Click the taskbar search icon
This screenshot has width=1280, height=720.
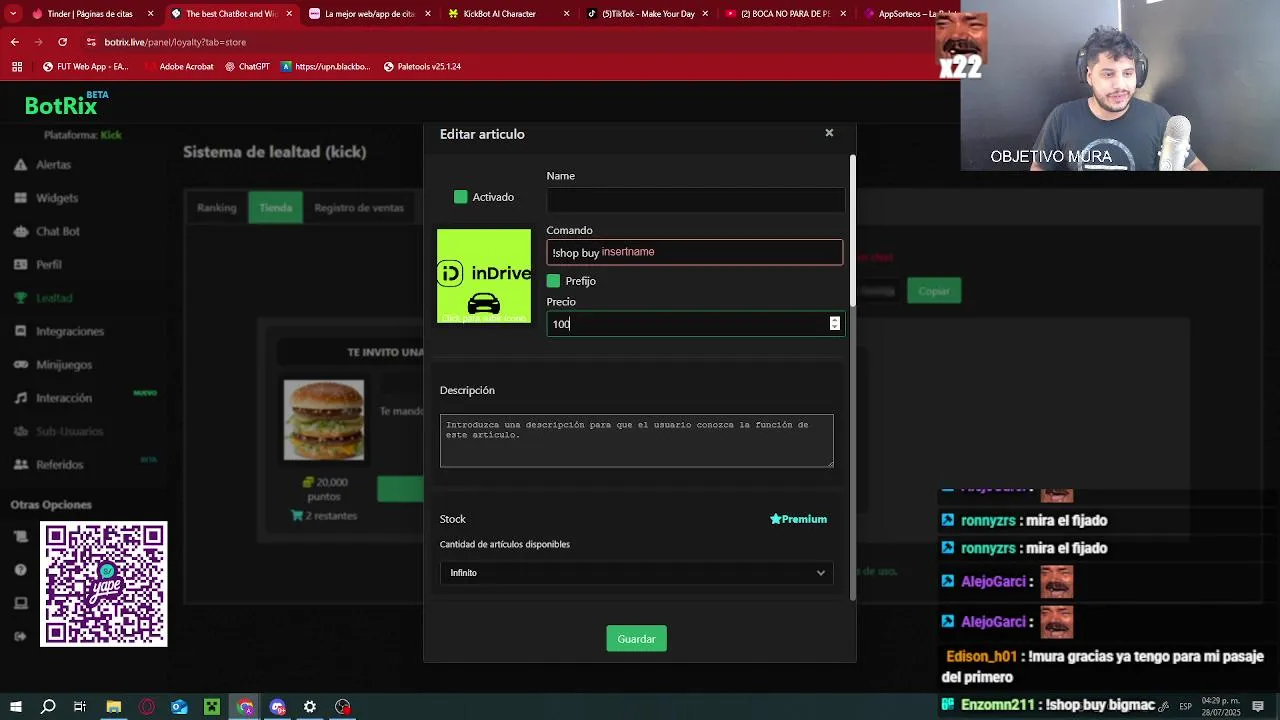[x=48, y=707]
